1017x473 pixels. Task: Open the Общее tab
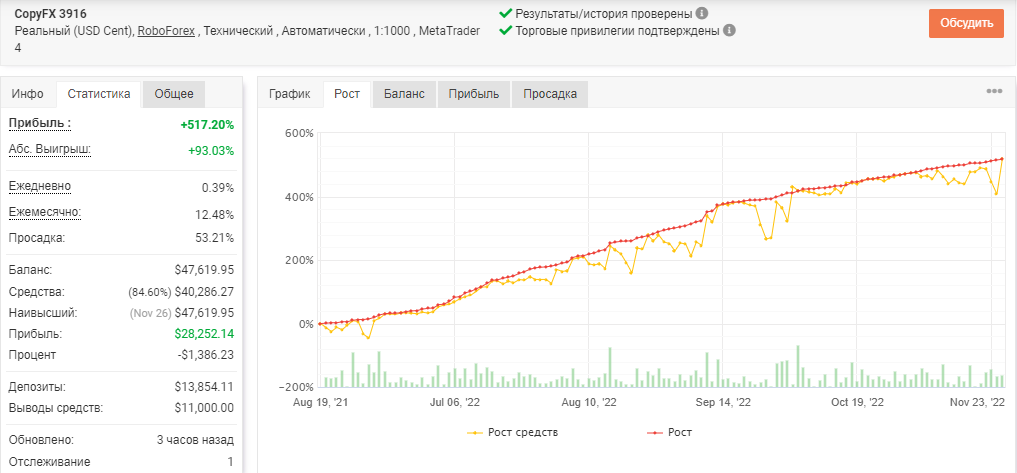pyautogui.click(x=174, y=94)
